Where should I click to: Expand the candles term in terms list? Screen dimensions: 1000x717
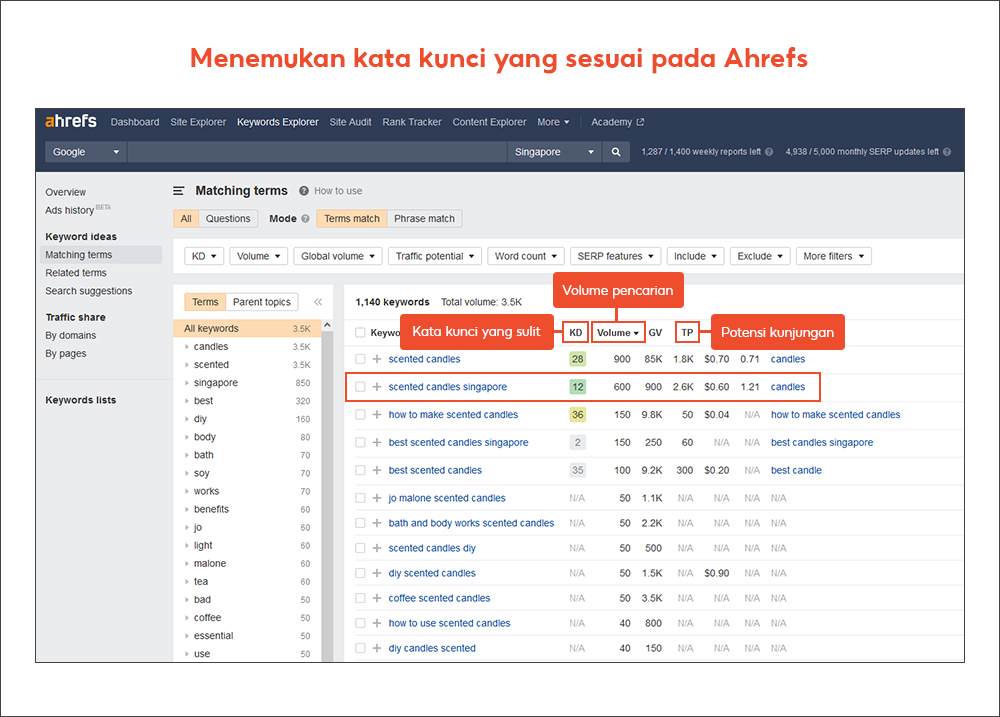coord(187,347)
